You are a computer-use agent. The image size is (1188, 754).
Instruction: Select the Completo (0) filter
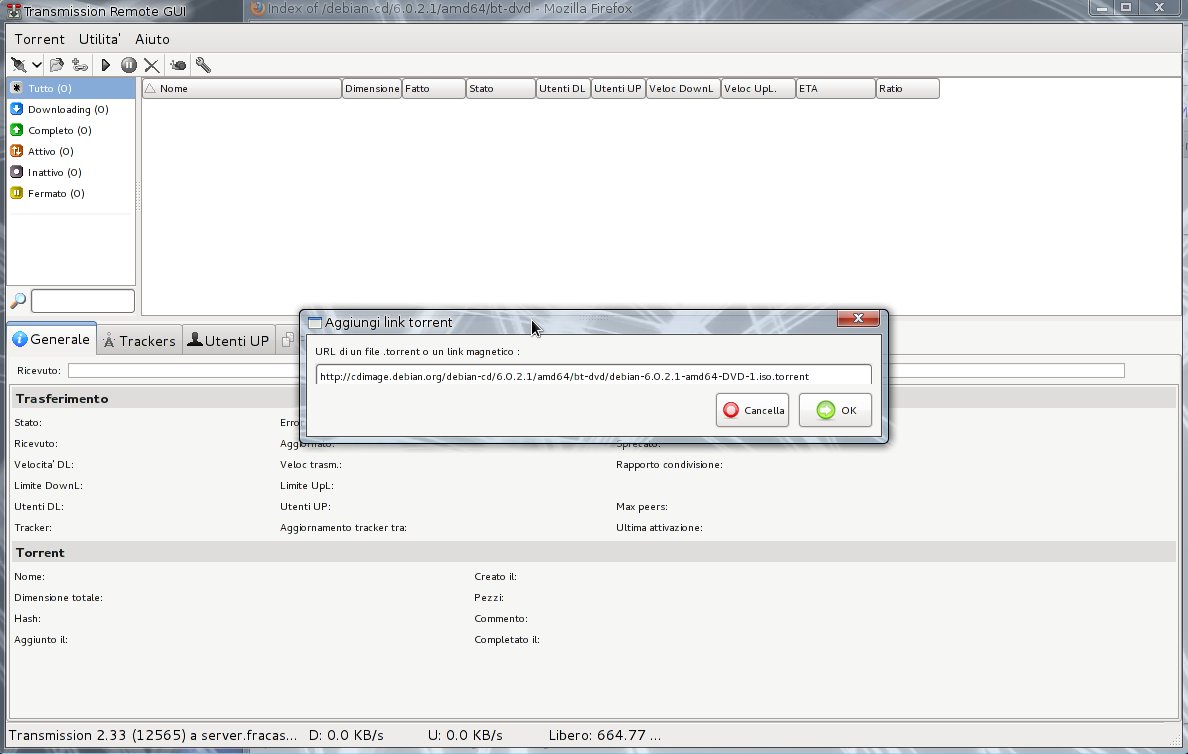pyautogui.click(x=71, y=130)
